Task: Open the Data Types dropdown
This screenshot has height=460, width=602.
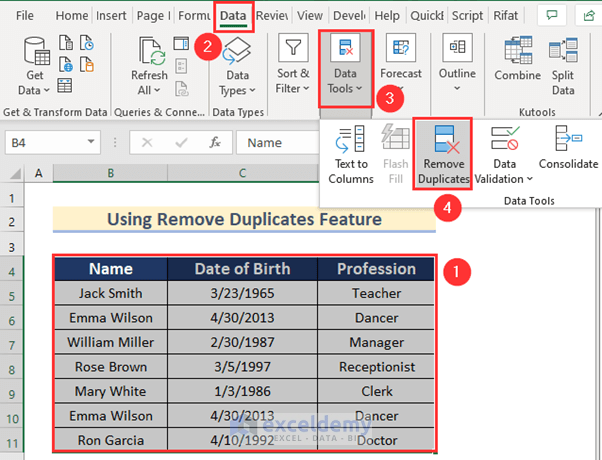Action: (237, 67)
